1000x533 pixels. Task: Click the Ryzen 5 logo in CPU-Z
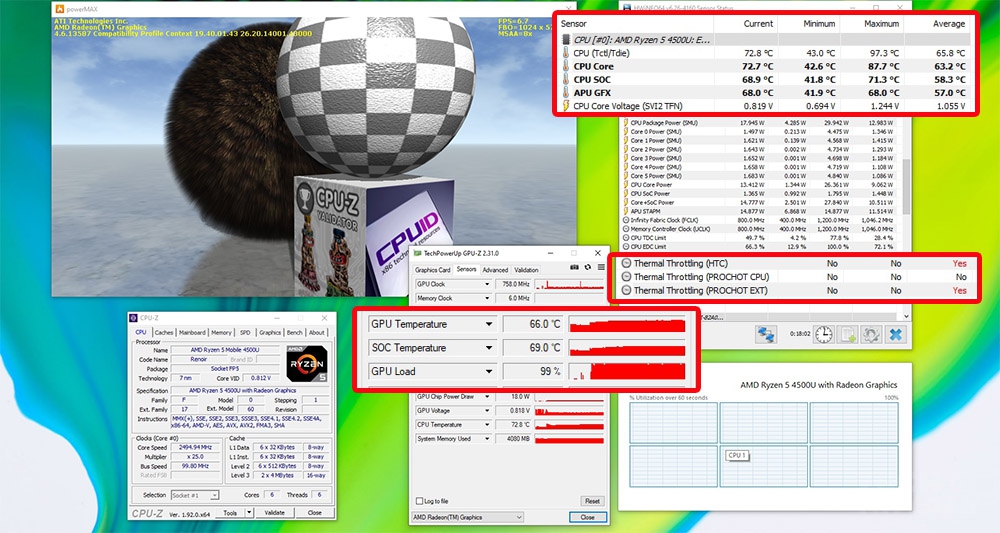coord(307,363)
